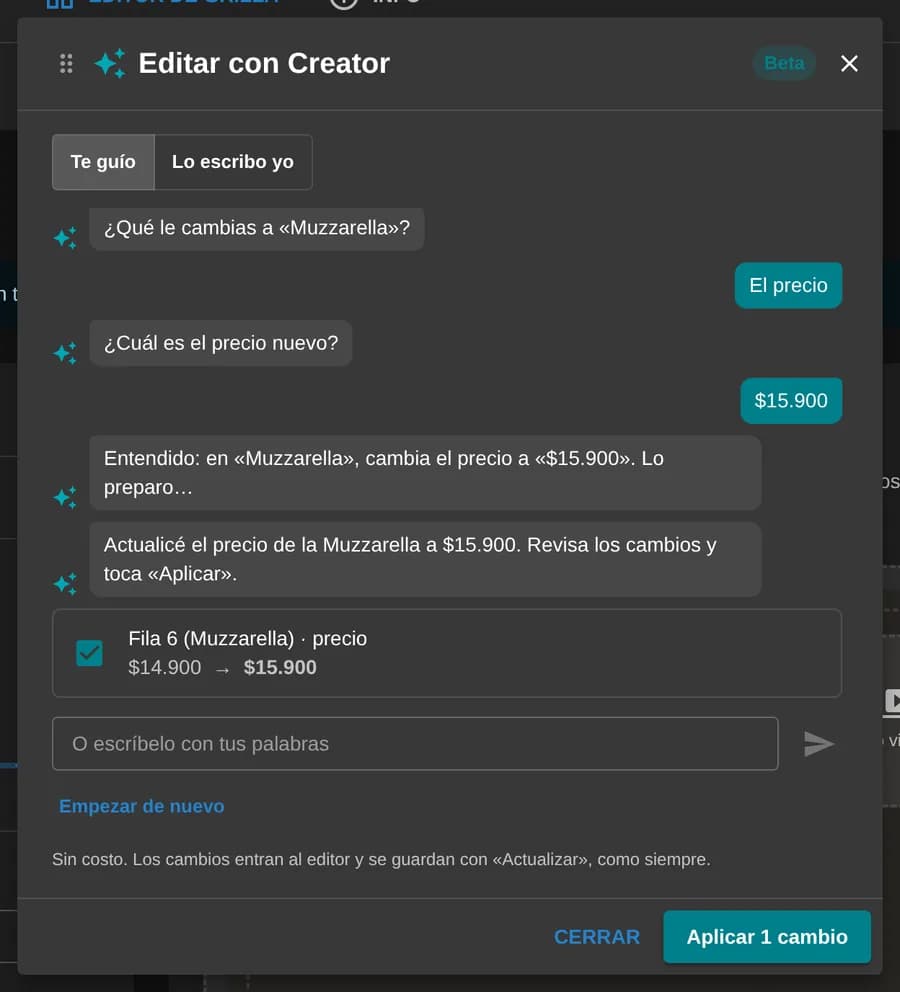Click the ¿Qué le cambias a «Muzzarella»? message
This screenshot has height=992, width=900.
coord(257,228)
